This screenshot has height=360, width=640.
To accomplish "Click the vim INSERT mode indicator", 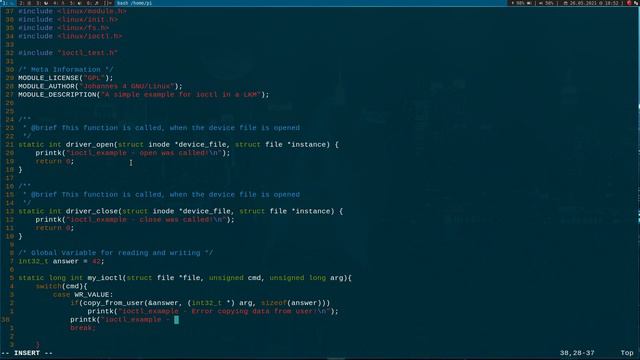I will [27, 353].
